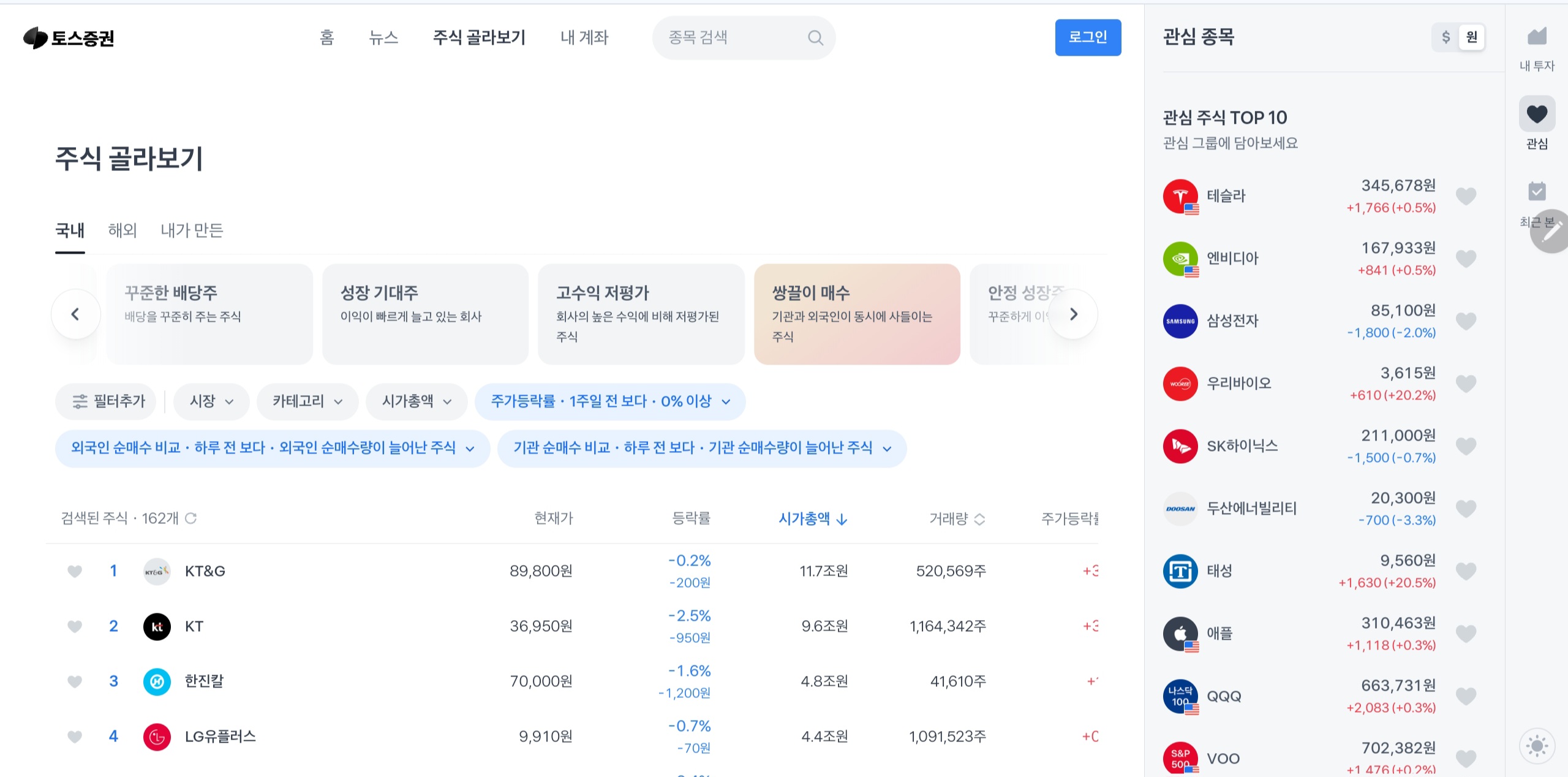Toggle heart for 삼성전자 in watchlist
Image resolution: width=1568 pixels, height=777 pixels.
(1466, 322)
